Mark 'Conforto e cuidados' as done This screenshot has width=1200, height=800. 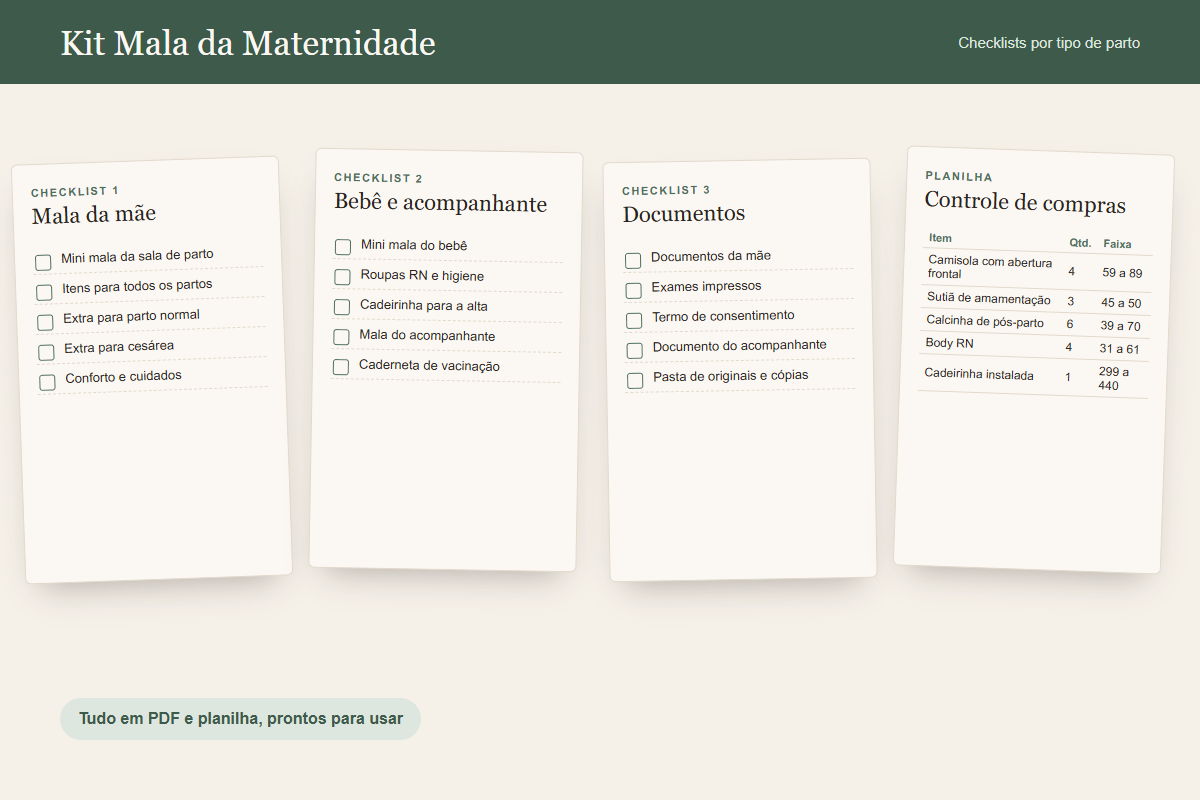[47, 382]
